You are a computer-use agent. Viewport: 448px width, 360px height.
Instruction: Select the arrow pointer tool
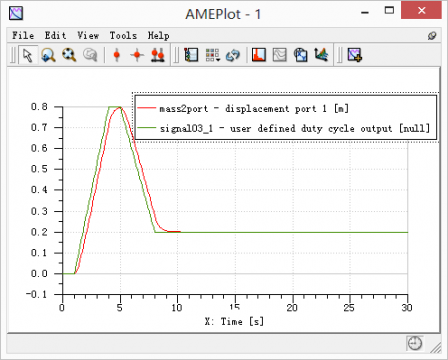(x=28, y=55)
